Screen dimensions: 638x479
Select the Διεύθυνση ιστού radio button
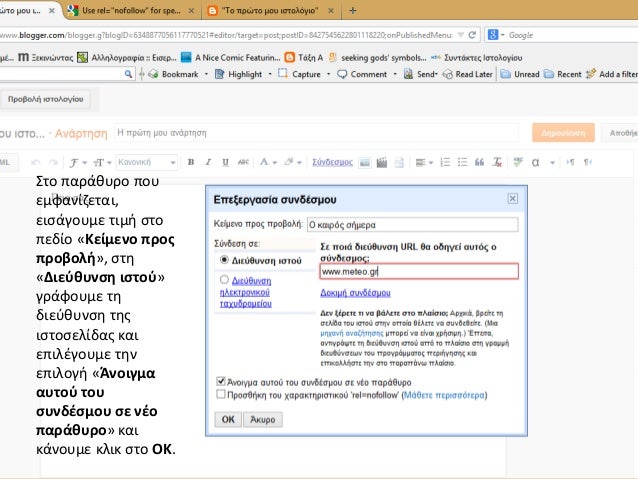(224, 259)
